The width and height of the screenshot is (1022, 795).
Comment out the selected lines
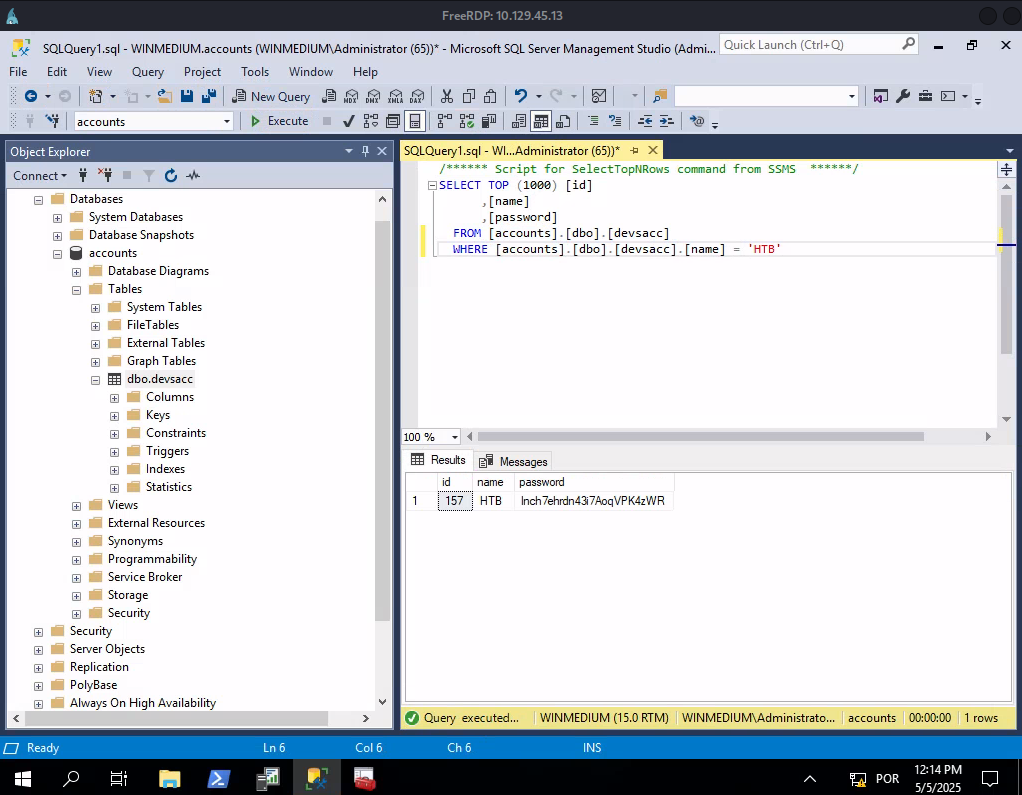point(592,121)
